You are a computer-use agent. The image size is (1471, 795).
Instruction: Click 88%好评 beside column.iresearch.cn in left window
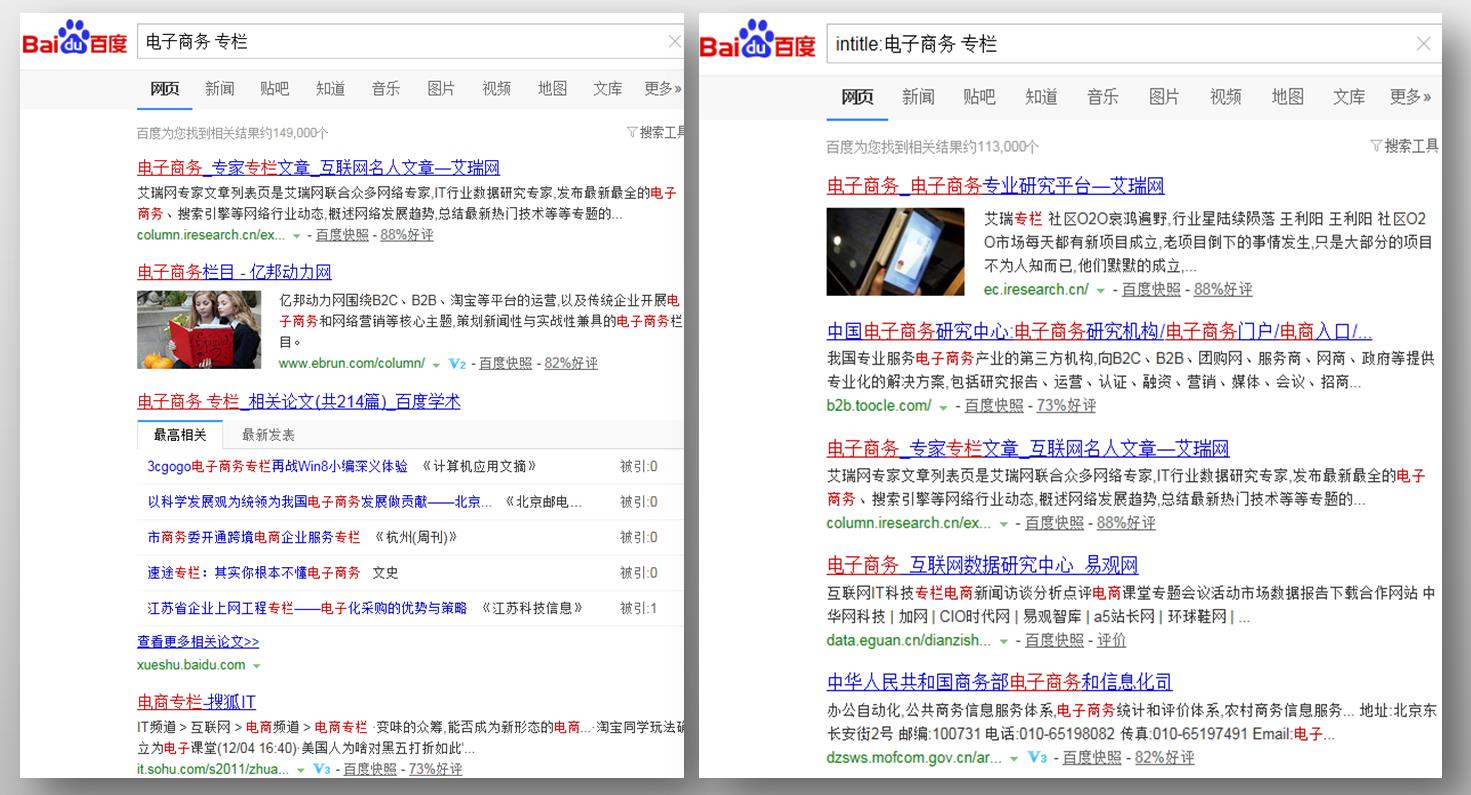coord(407,236)
